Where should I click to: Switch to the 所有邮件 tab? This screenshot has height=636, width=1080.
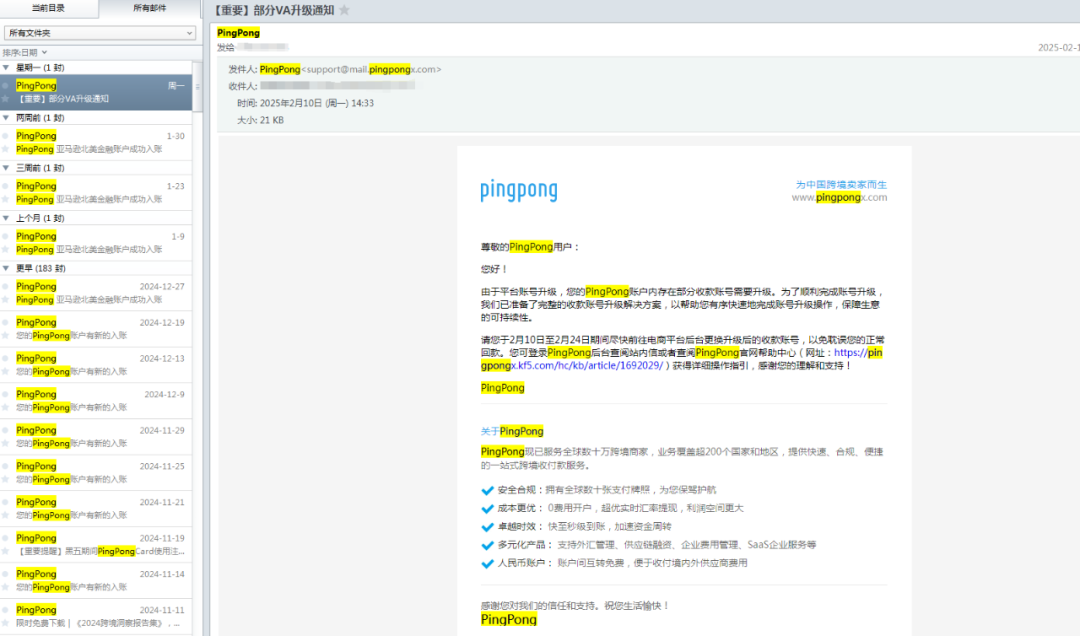149,8
